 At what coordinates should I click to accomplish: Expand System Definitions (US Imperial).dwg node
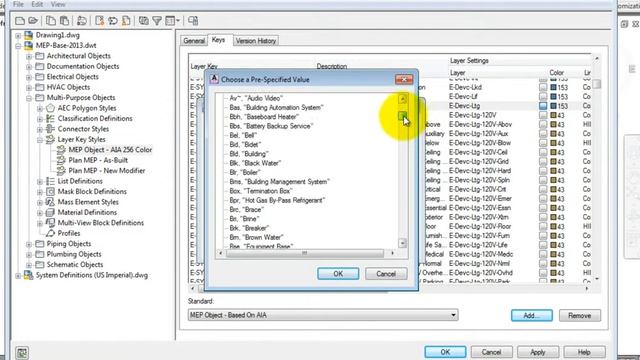tap(18, 276)
